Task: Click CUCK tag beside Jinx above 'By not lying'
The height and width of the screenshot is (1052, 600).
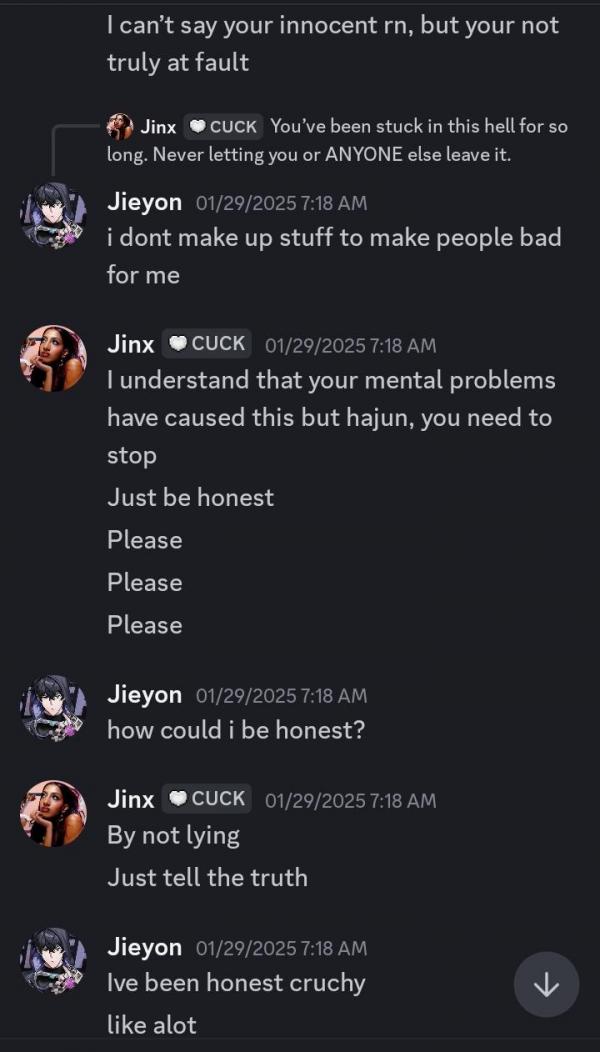Action: 207,799
